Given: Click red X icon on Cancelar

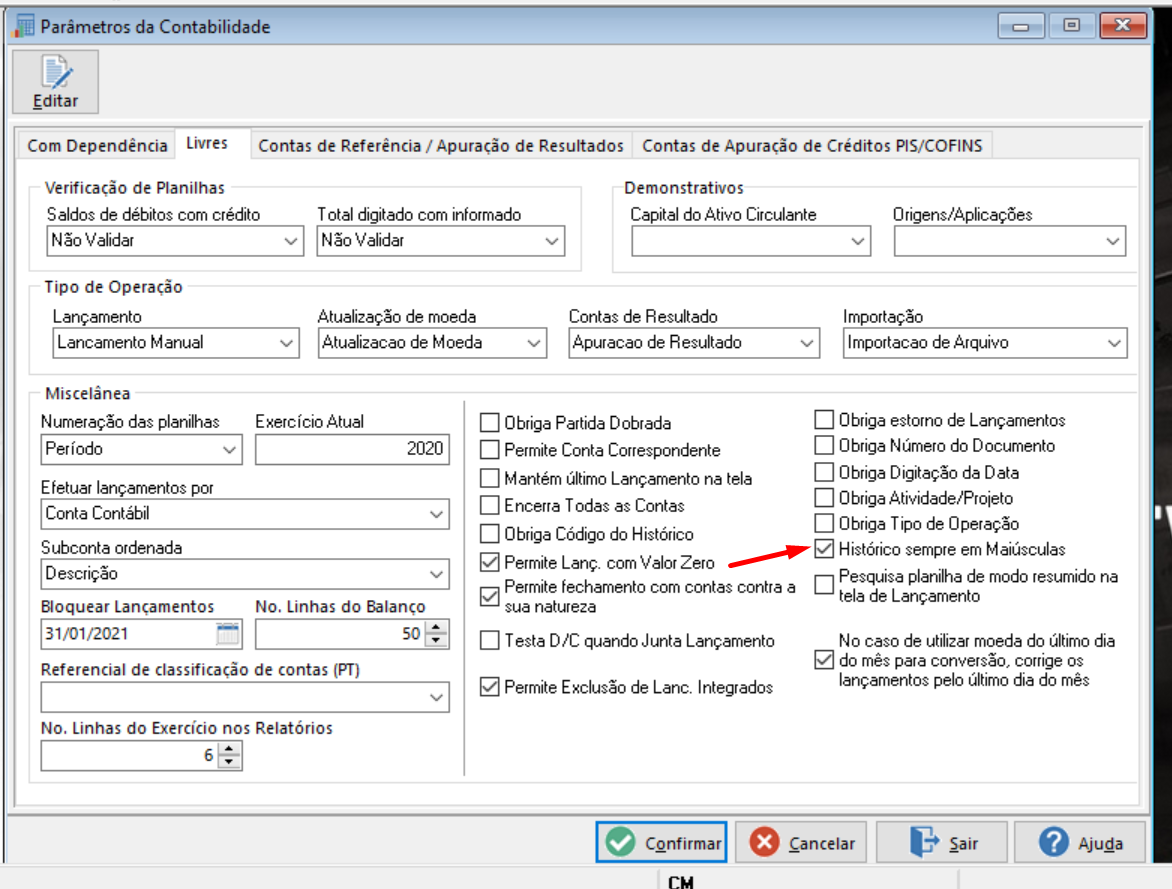Looking at the screenshot, I should 764,843.
